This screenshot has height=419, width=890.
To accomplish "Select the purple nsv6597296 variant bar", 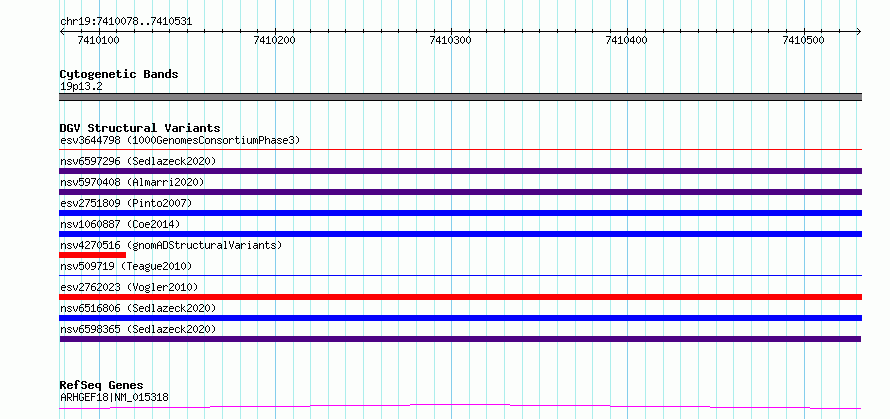I will [x=460, y=171].
